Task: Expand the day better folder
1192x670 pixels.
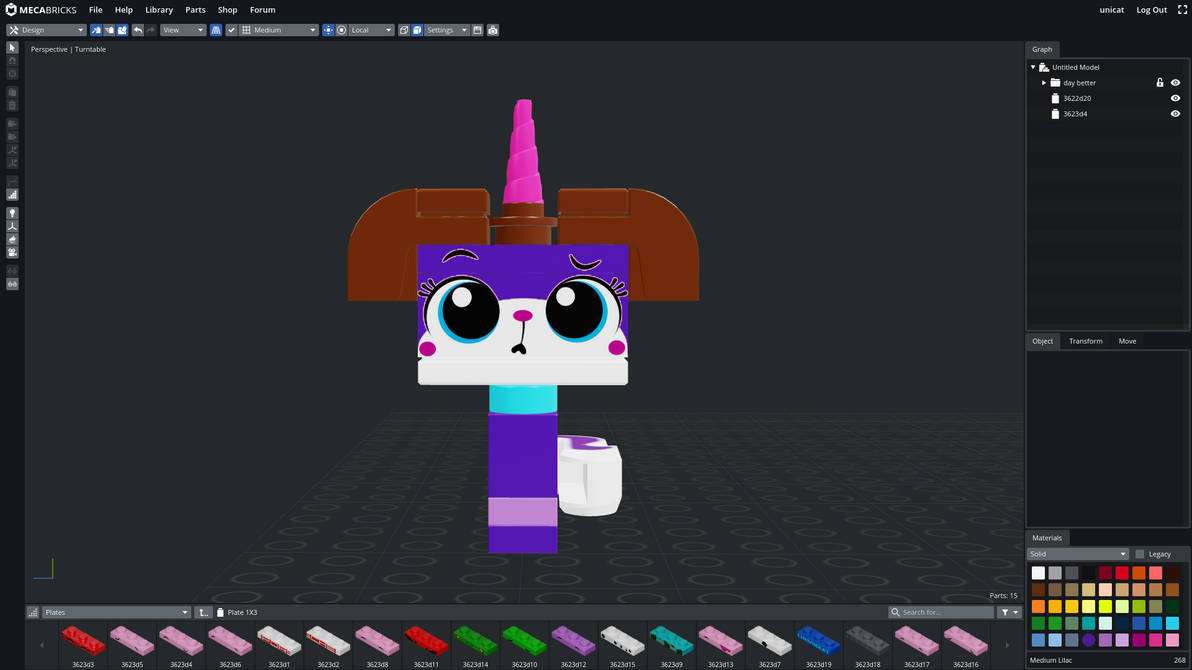Action: click(x=1044, y=83)
